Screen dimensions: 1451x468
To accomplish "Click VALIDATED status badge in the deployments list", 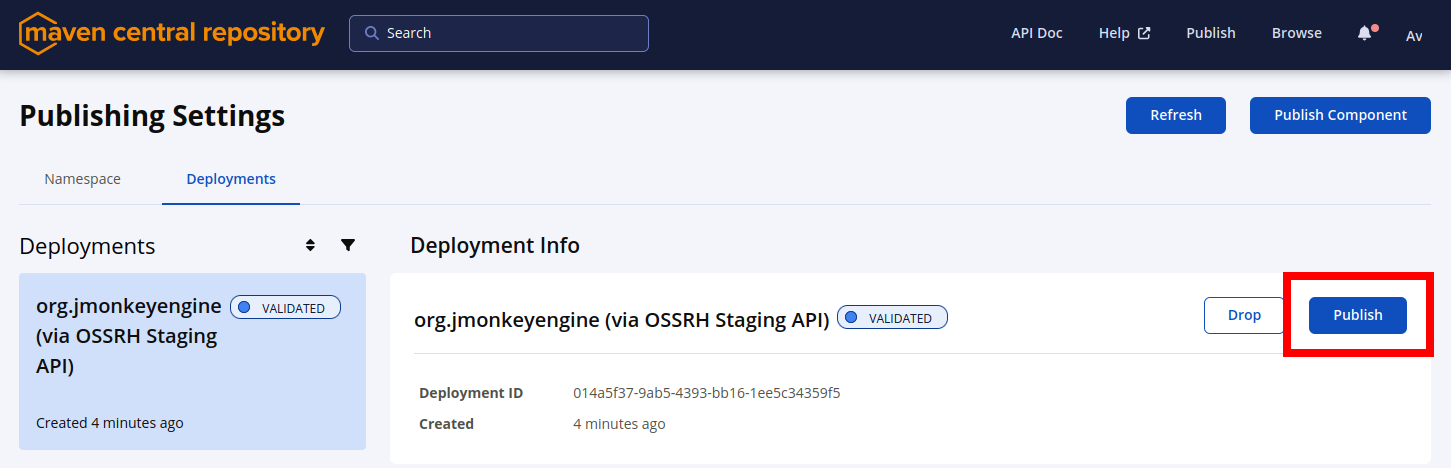I will click(285, 308).
